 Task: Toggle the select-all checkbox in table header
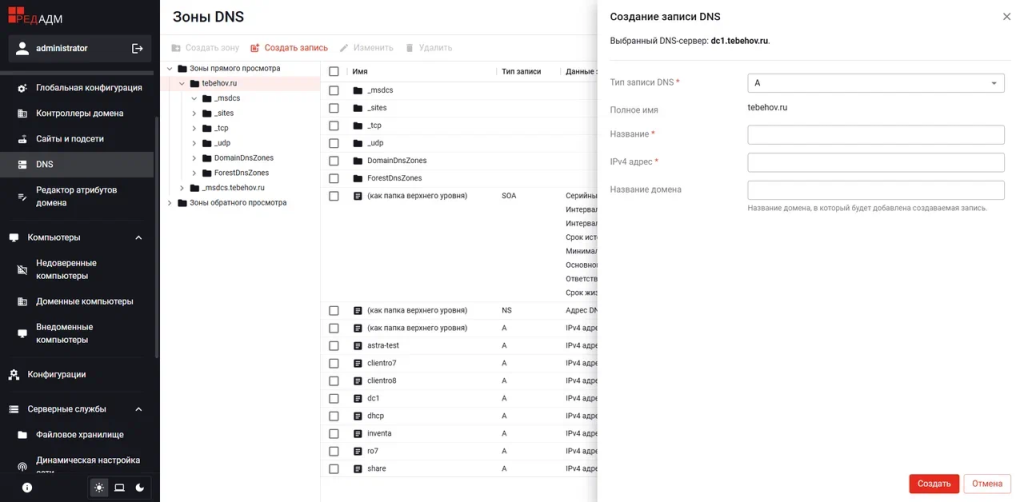tap(334, 72)
